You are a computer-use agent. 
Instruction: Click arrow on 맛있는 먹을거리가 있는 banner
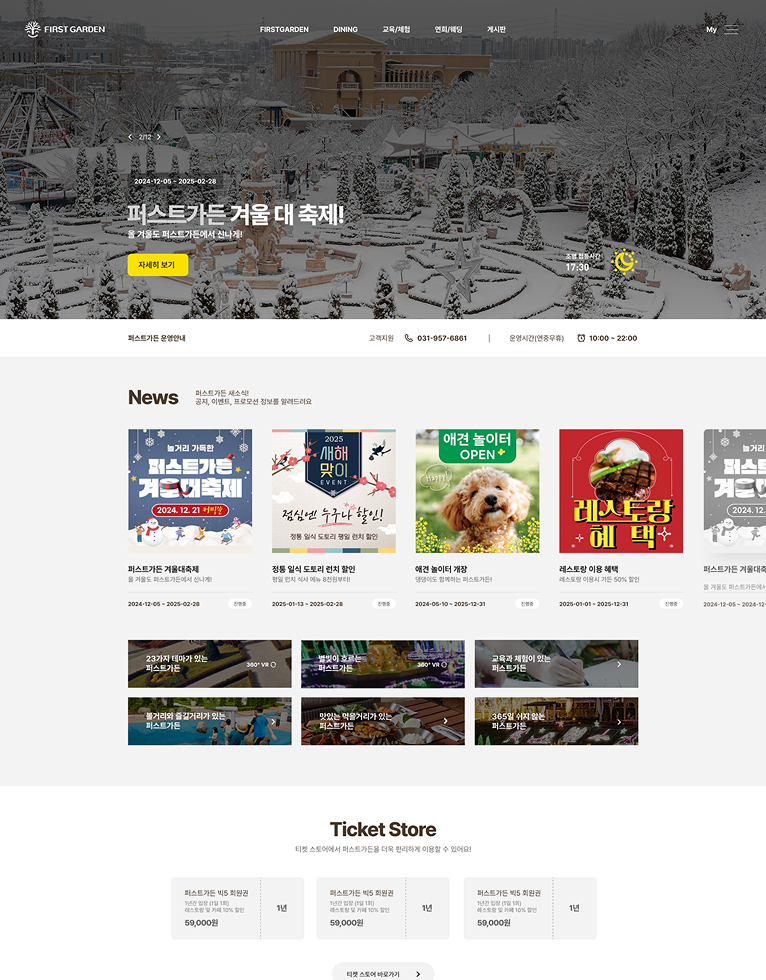[445, 721]
